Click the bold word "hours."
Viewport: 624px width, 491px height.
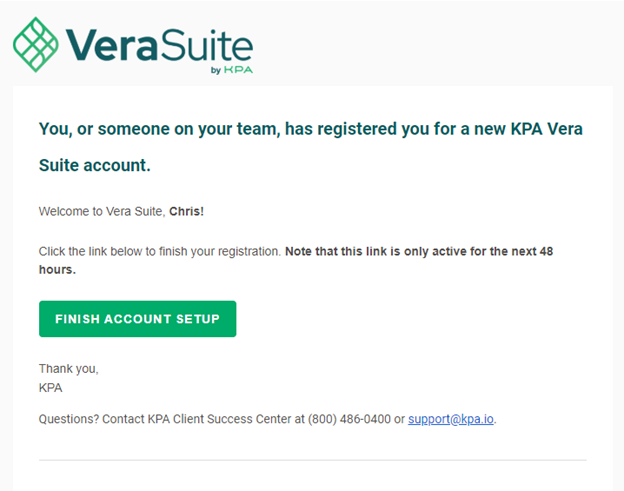(x=57, y=270)
